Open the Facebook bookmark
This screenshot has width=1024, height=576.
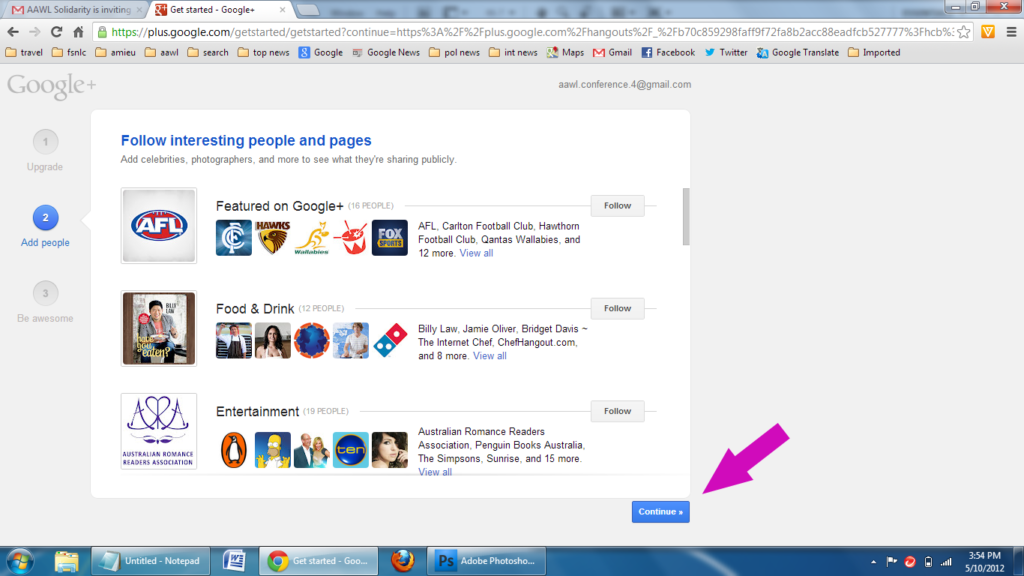(668, 52)
